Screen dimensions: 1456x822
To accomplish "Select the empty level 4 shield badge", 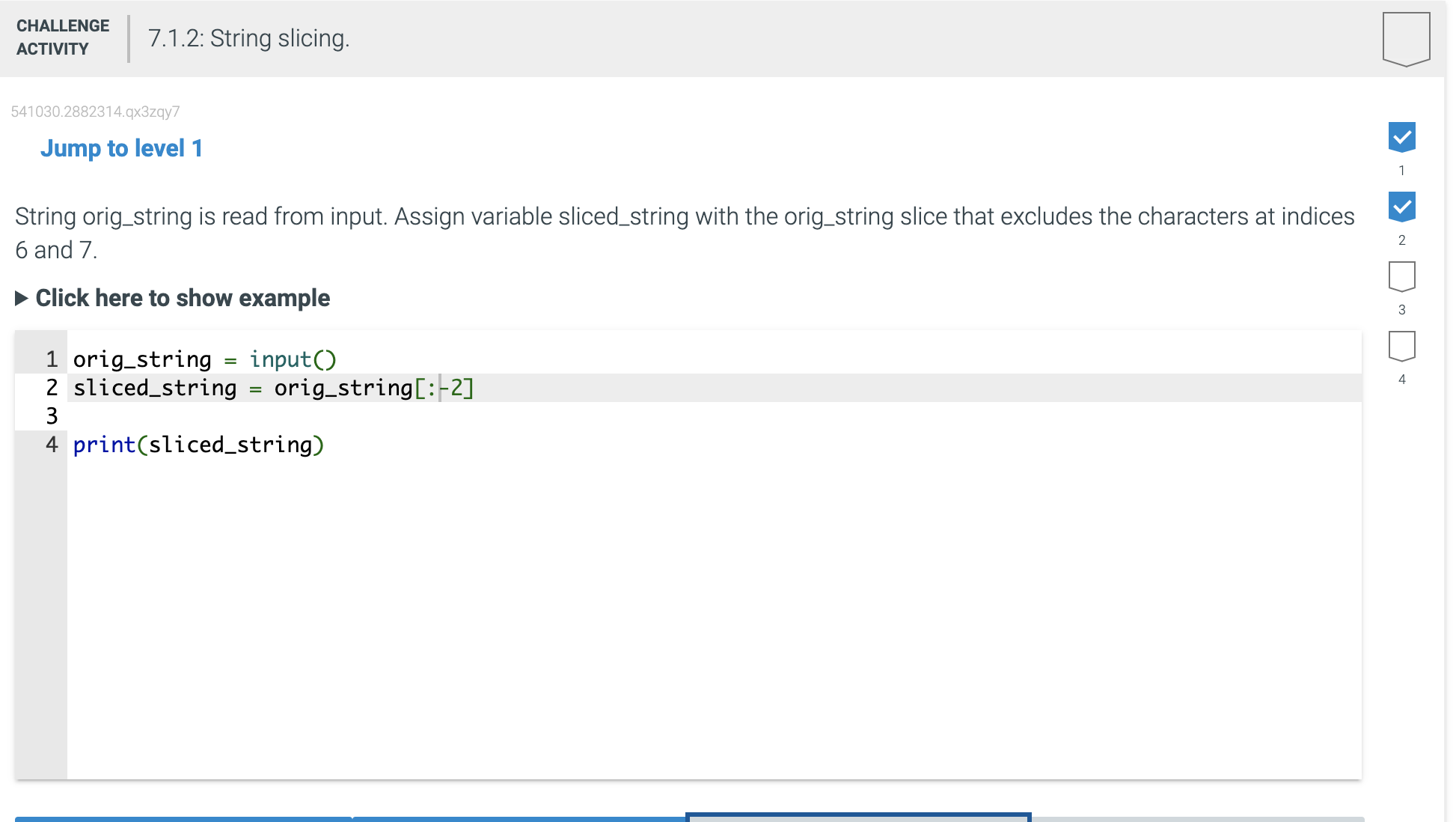I will (x=1401, y=345).
